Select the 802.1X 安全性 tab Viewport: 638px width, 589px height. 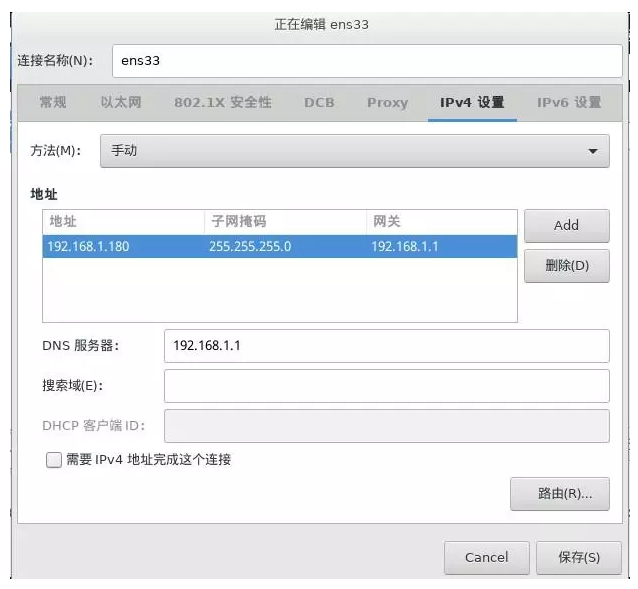pos(222,103)
